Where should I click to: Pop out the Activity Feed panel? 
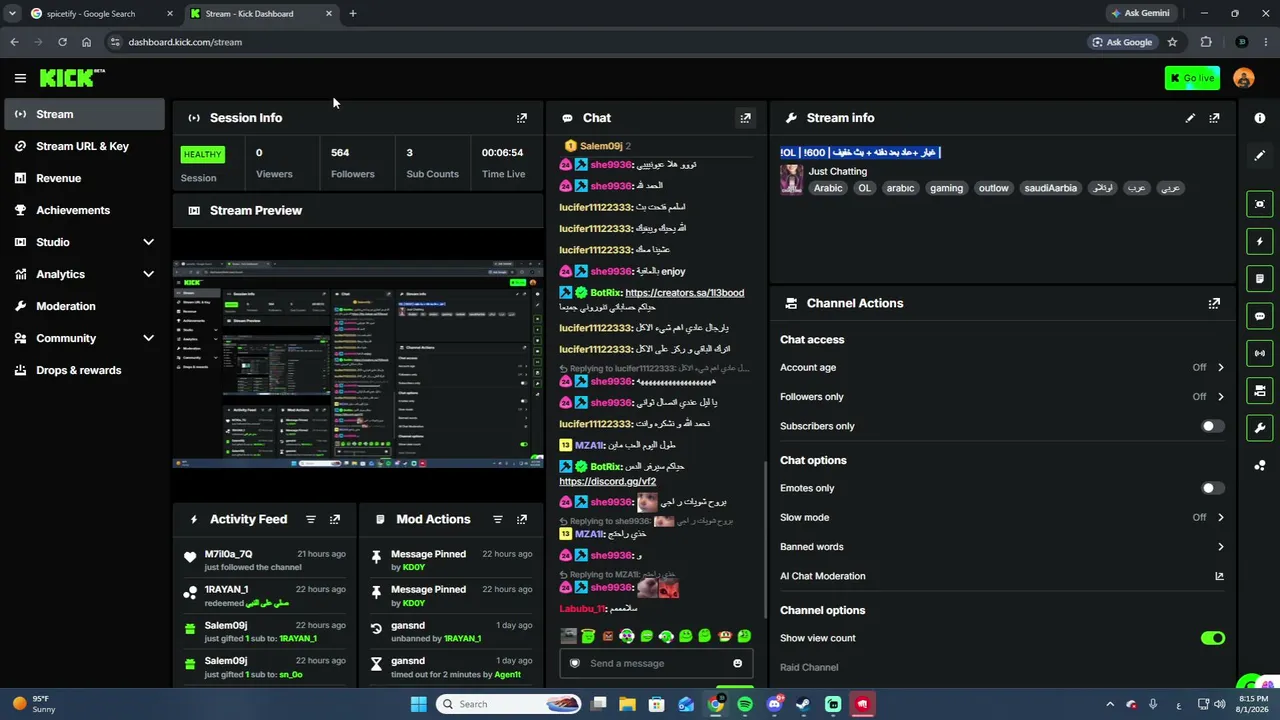[x=335, y=519]
